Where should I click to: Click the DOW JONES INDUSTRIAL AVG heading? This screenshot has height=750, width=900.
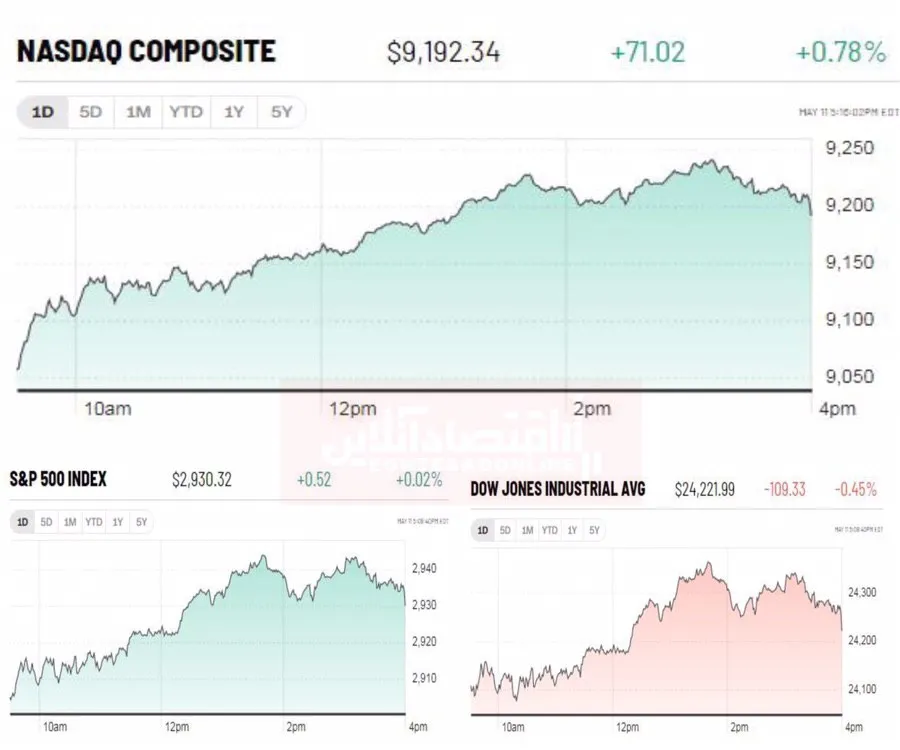pyautogui.click(x=558, y=489)
